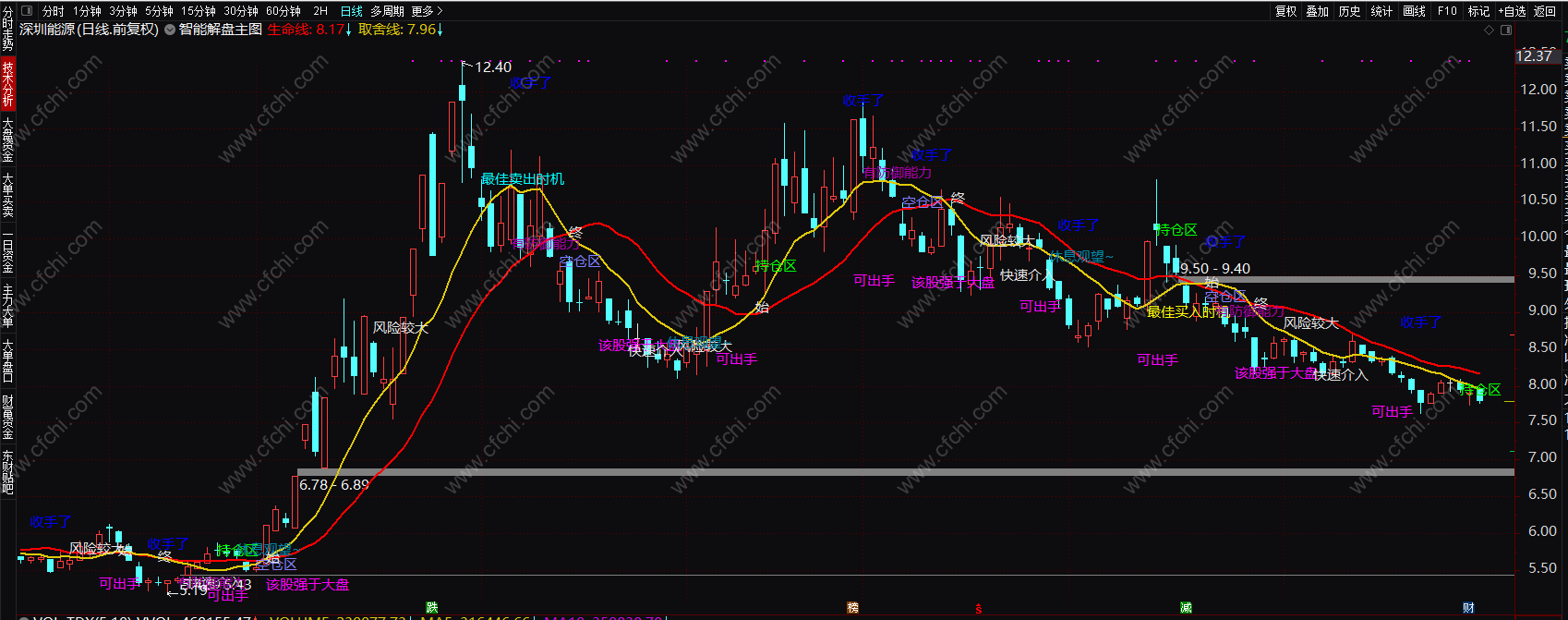Click the 最佳卖出时机 chart annotation
The image size is (1568, 620).
point(522,178)
